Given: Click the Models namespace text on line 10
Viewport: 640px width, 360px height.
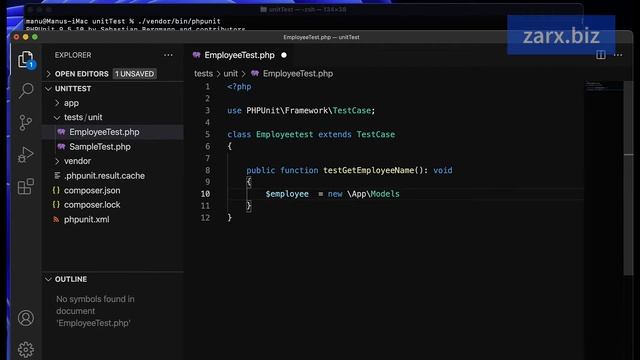Looking at the screenshot, I should pyautogui.click(x=385, y=194).
